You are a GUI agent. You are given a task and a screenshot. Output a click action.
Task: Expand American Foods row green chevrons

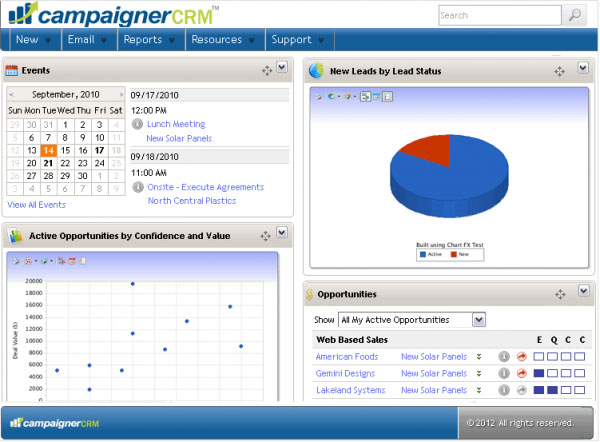479,357
